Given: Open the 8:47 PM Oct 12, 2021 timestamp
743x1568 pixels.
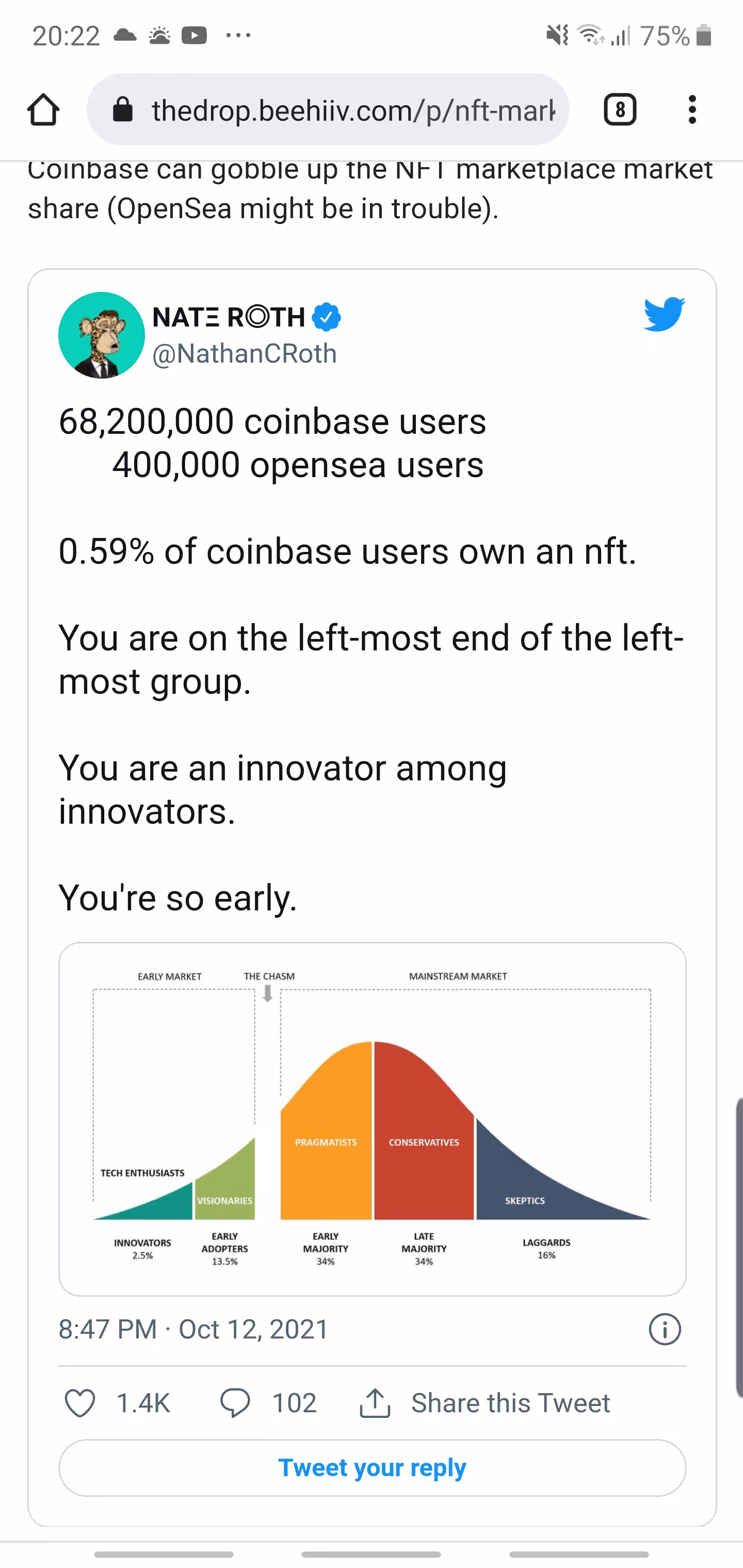Looking at the screenshot, I should (x=193, y=1329).
